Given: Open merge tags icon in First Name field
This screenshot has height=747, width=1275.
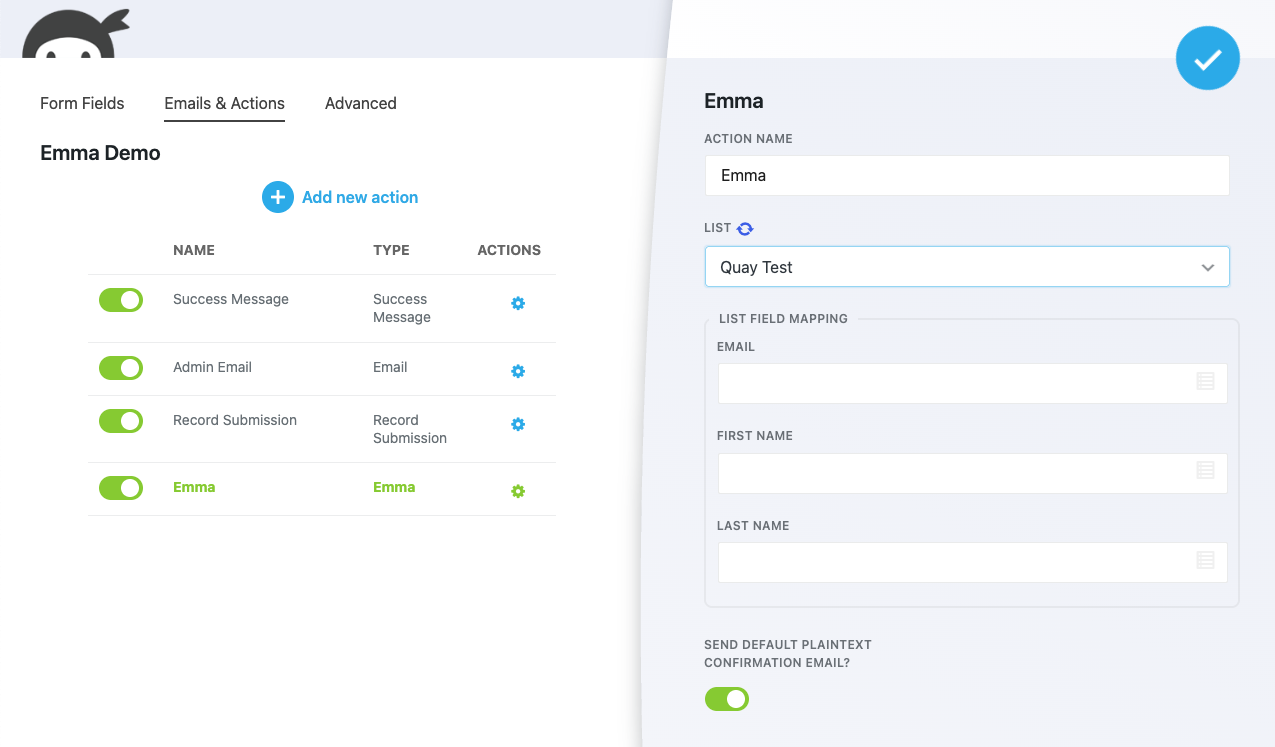Looking at the screenshot, I should click(1205, 470).
